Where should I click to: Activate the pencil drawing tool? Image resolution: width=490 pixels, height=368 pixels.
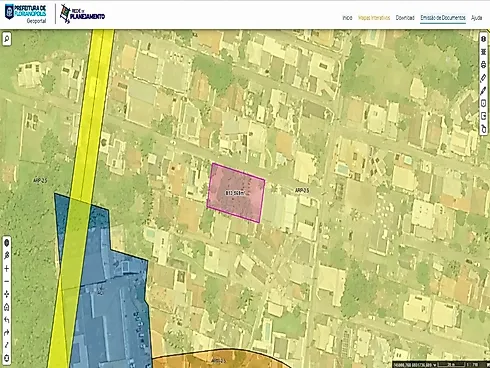pos(484,90)
